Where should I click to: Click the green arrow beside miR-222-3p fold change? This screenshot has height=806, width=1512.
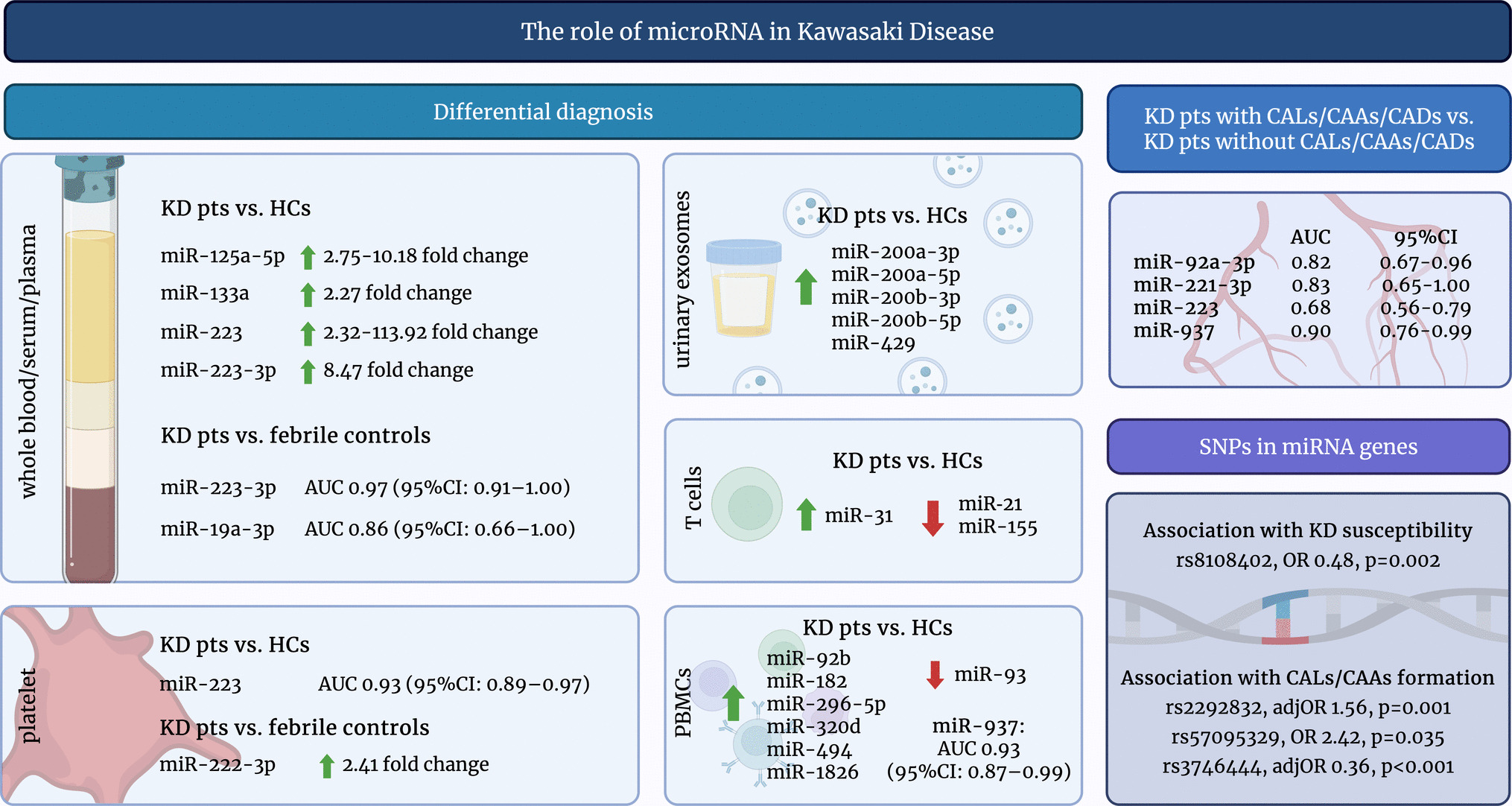click(x=326, y=766)
